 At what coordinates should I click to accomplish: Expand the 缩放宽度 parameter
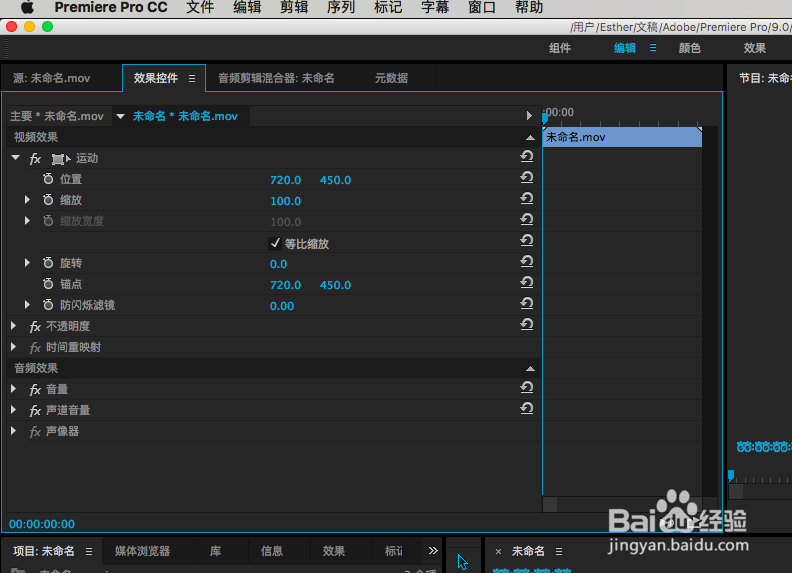point(27,221)
